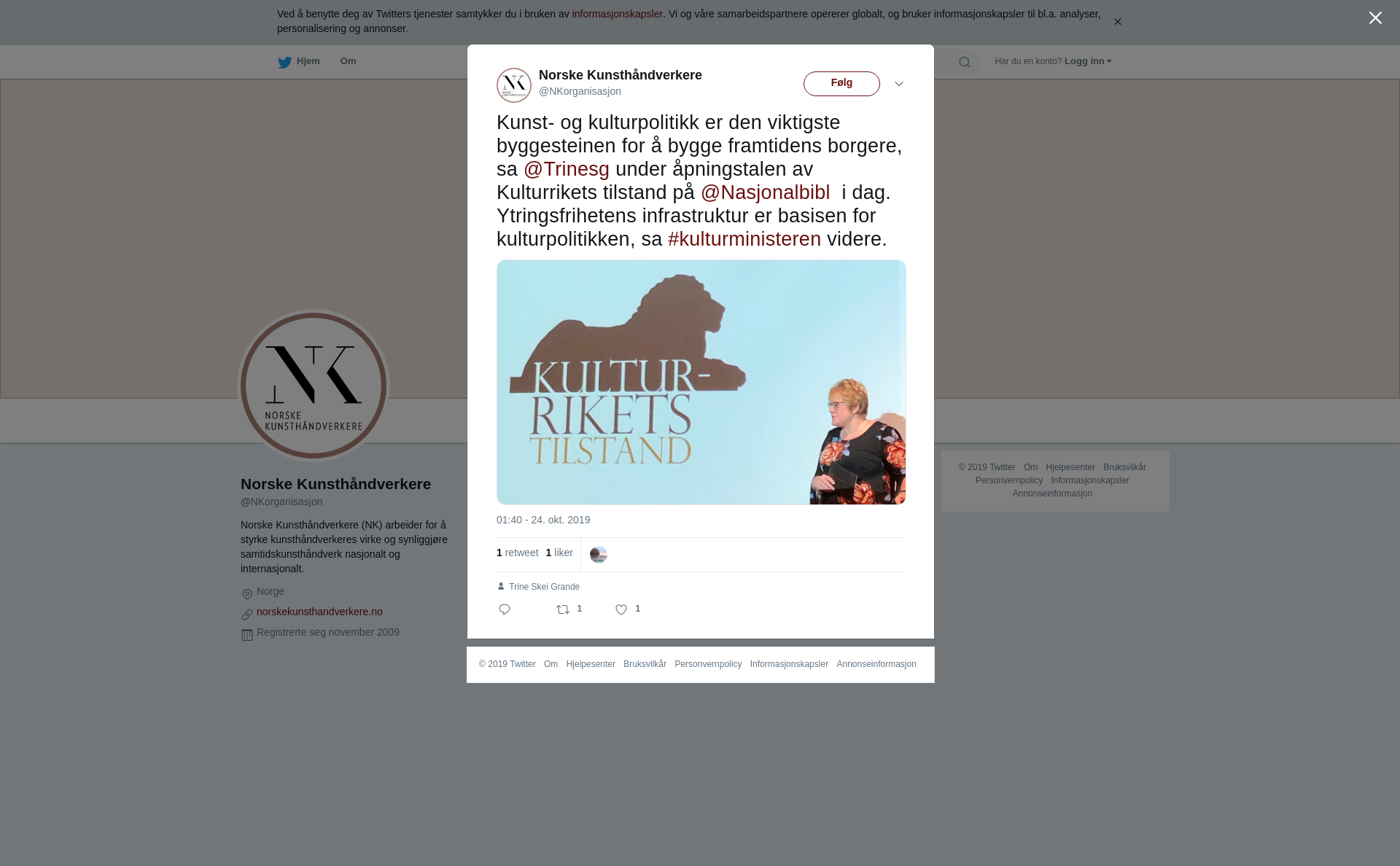Screen dimensions: 1400x866
Task: Open the Om menu item
Action: [348, 61]
